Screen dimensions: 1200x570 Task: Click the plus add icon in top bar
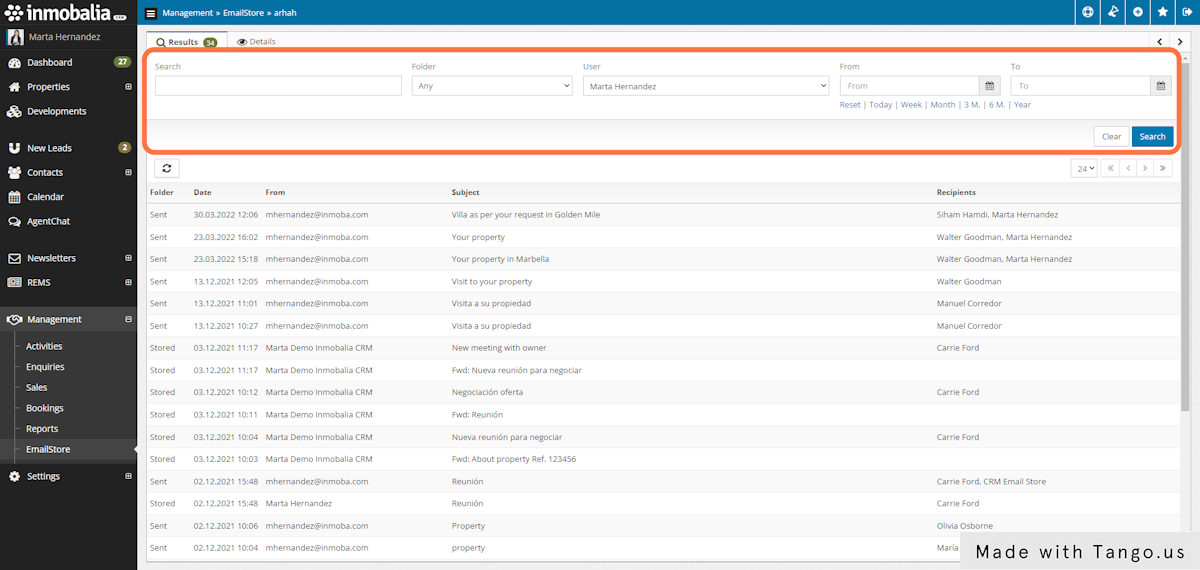tap(1137, 13)
